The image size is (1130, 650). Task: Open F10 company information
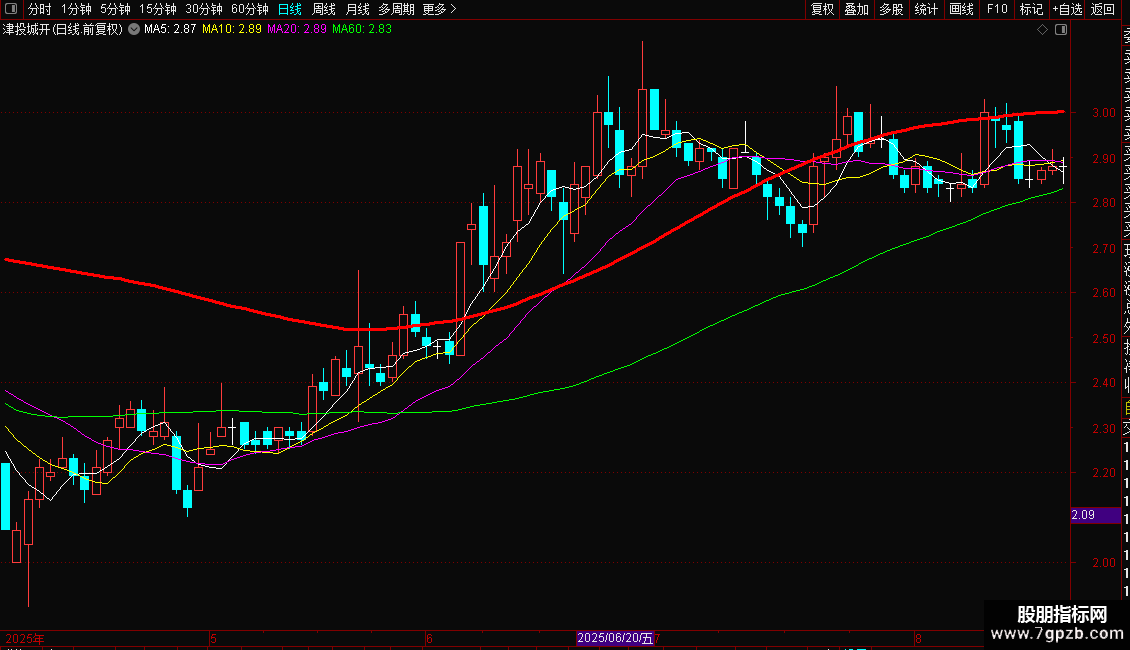(x=997, y=9)
